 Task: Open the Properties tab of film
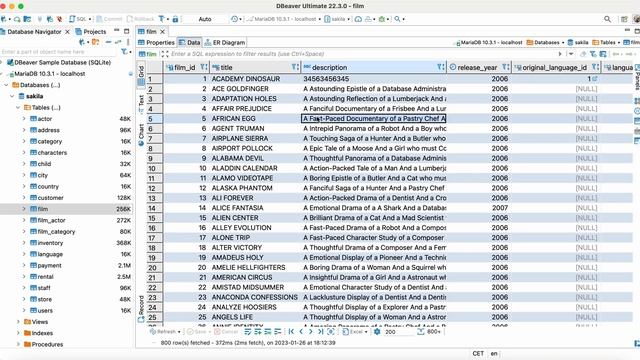tap(156, 42)
